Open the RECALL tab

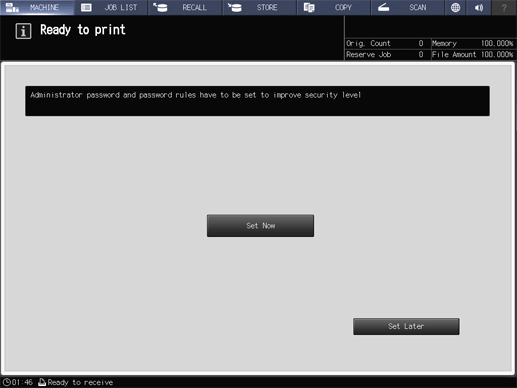point(185,7)
